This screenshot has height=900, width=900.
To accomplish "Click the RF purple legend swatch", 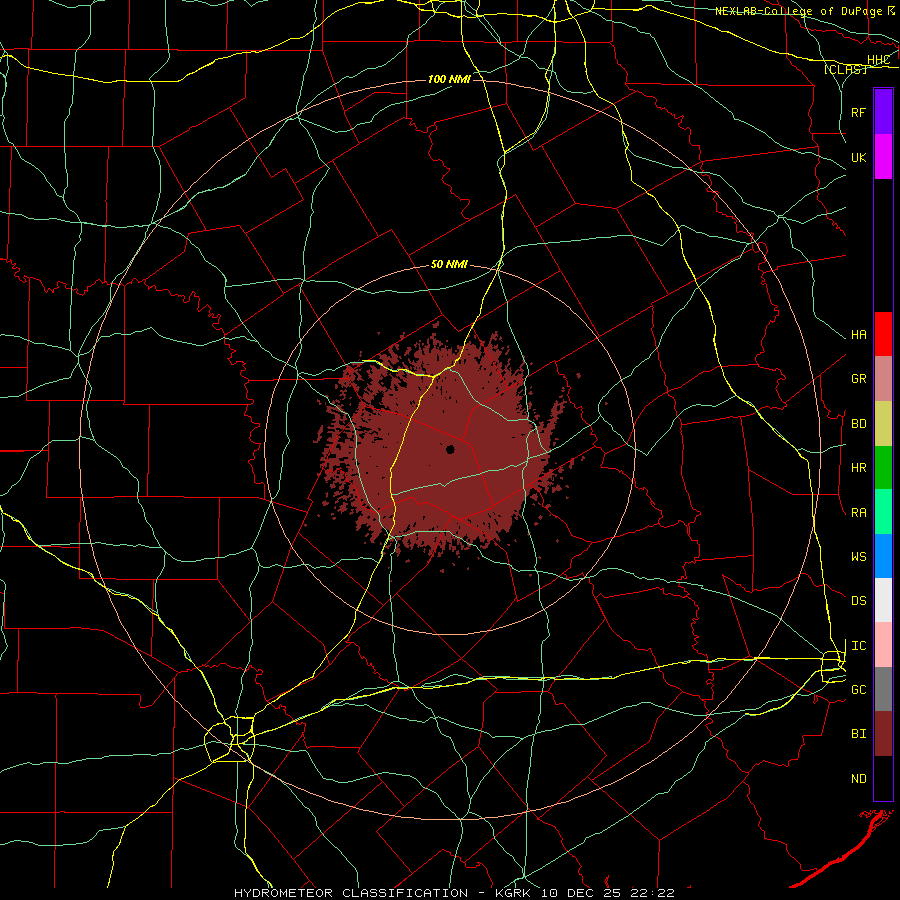I will pyautogui.click(x=883, y=112).
